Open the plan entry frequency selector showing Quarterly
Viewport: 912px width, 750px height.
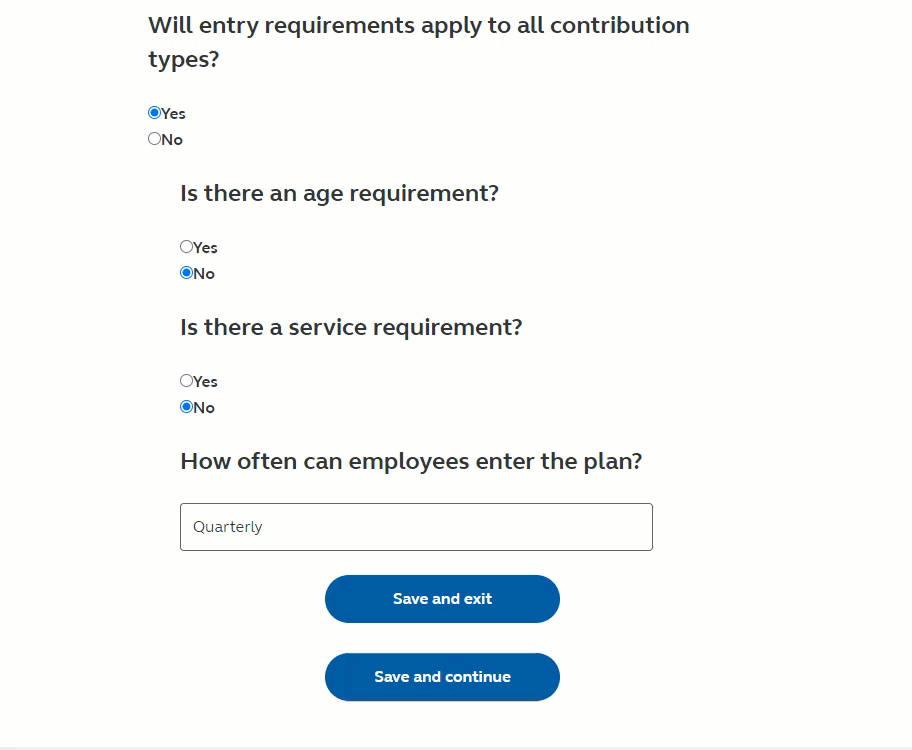[x=416, y=526]
